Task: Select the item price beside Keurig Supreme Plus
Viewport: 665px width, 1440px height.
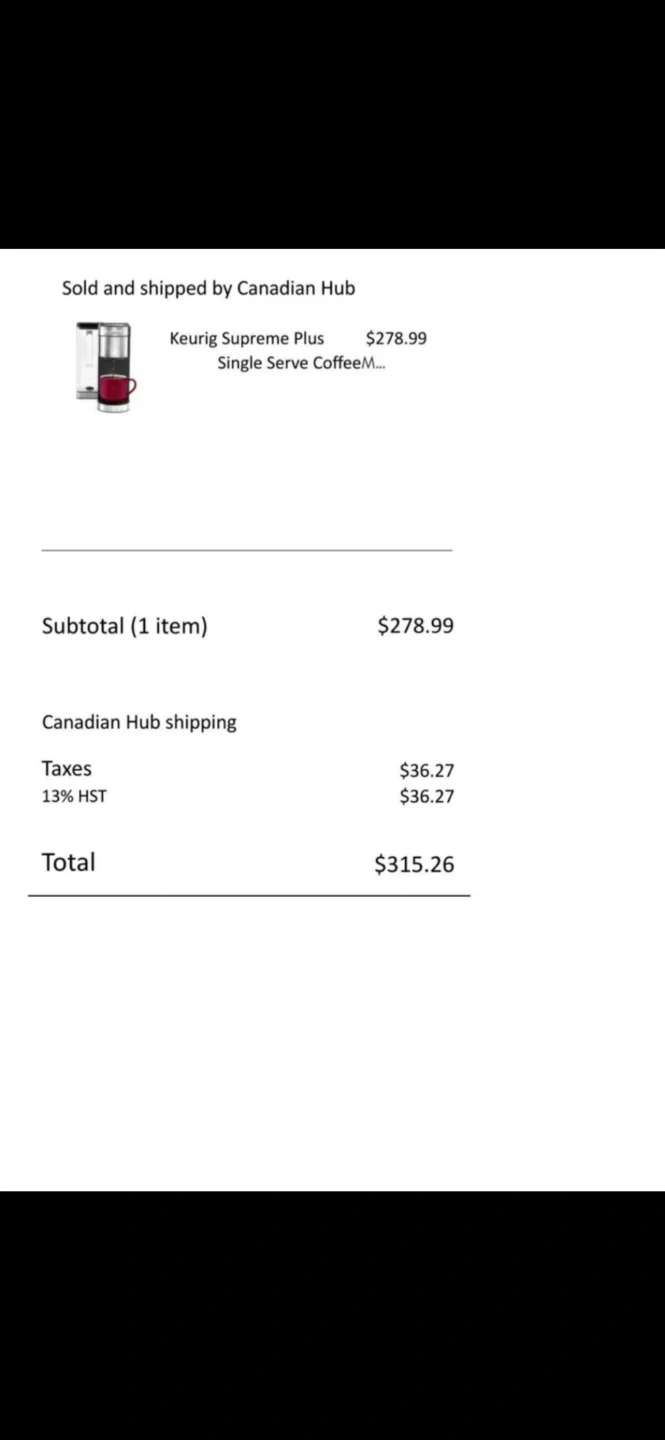Action: click(396, 338)
